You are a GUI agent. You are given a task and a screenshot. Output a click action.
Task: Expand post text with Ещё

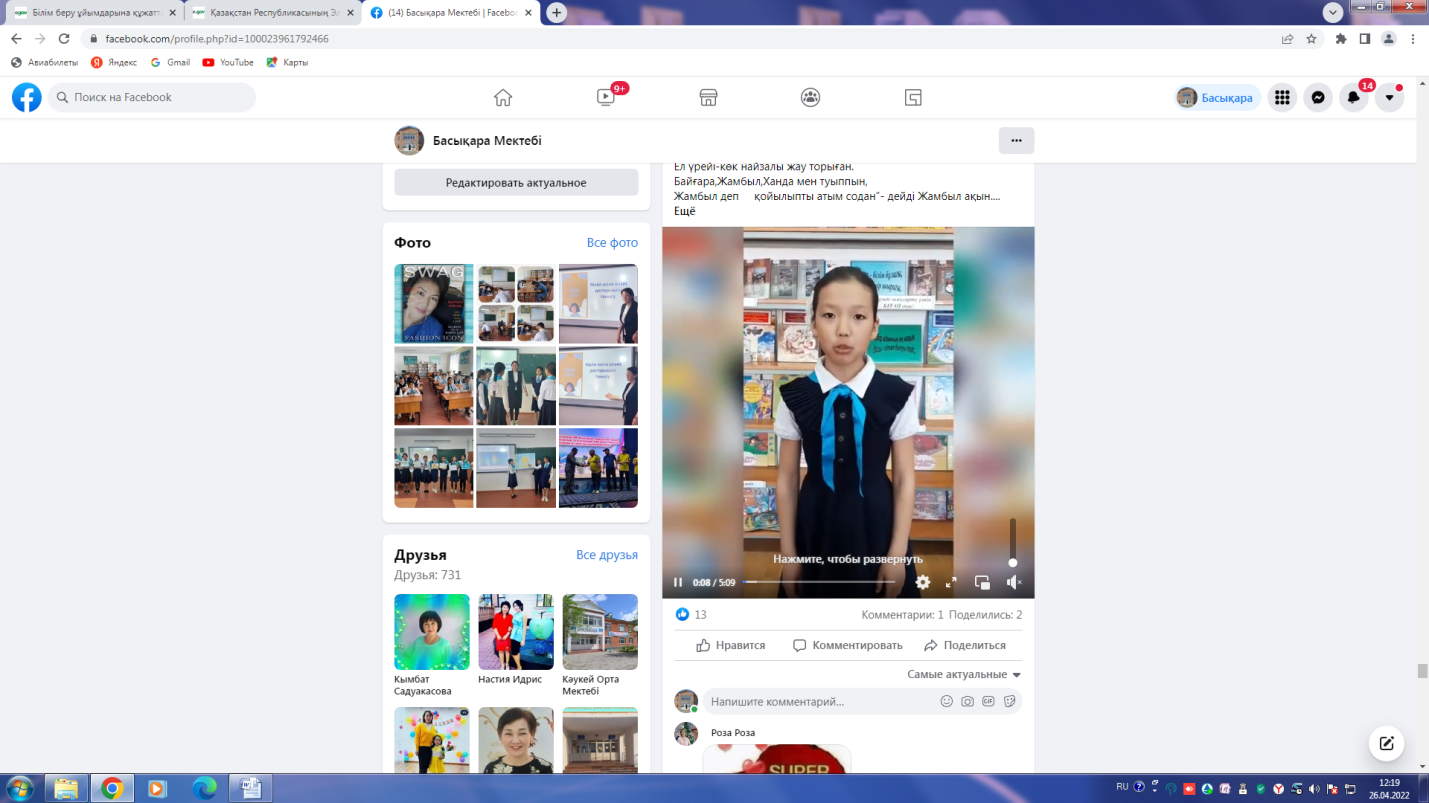pos(684,211)
